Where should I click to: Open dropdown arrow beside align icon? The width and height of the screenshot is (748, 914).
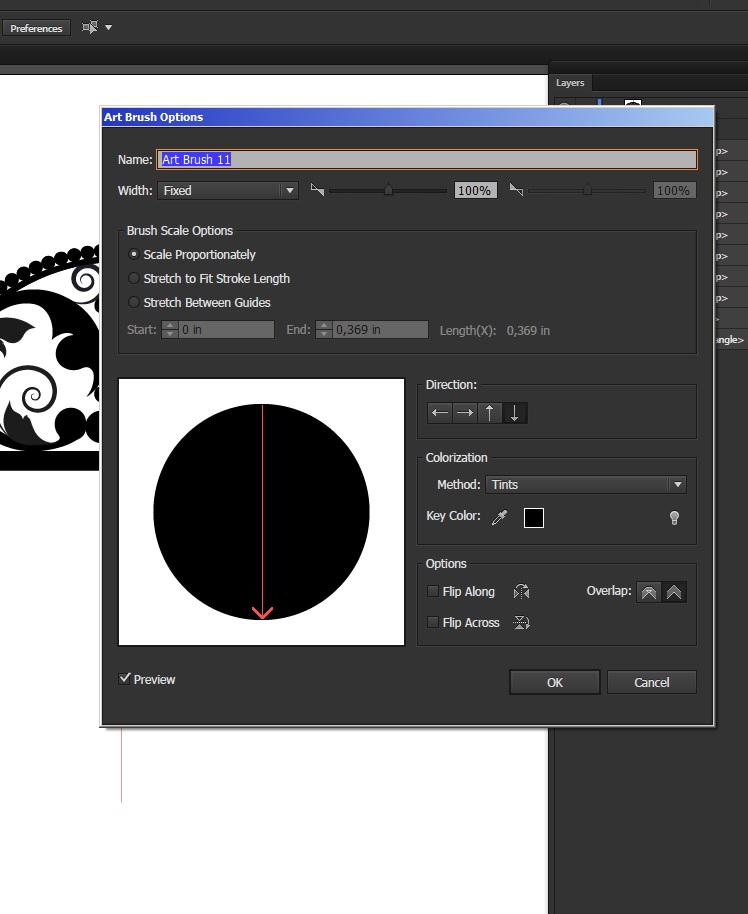pos(108,27)
